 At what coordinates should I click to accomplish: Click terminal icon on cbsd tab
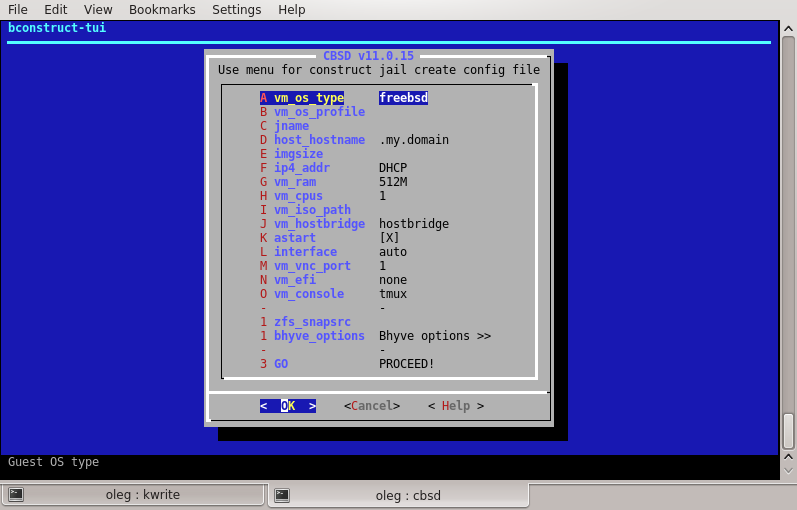282,495
